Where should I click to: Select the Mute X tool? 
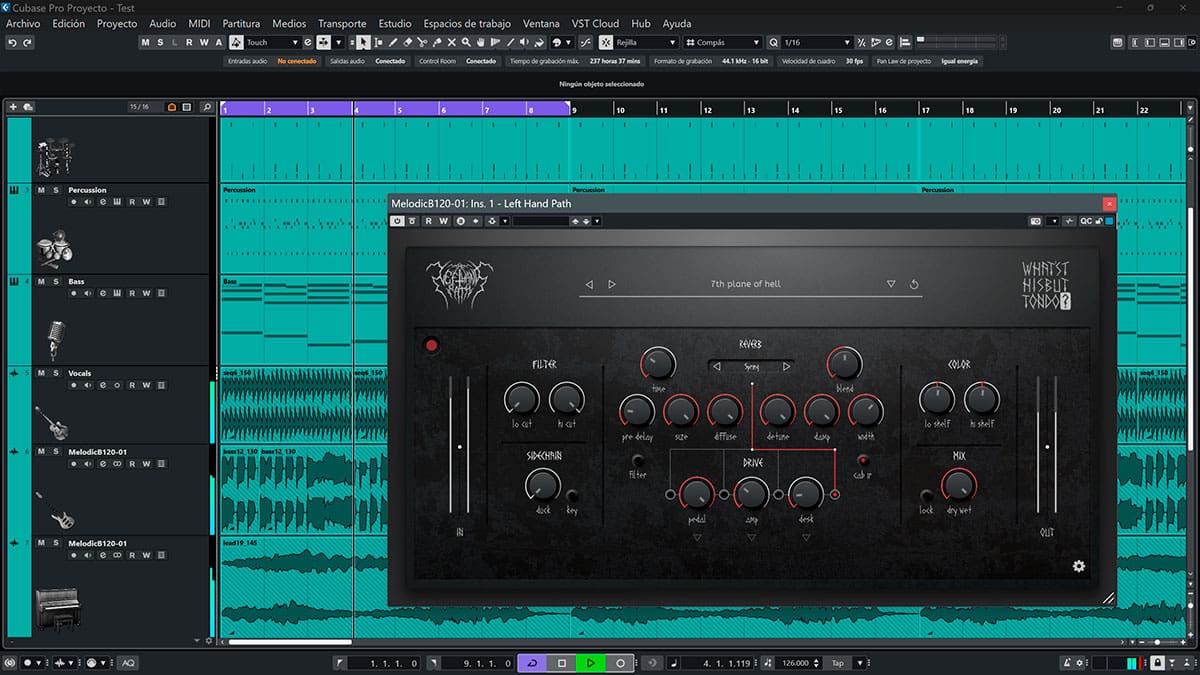[x=452, y=43]
